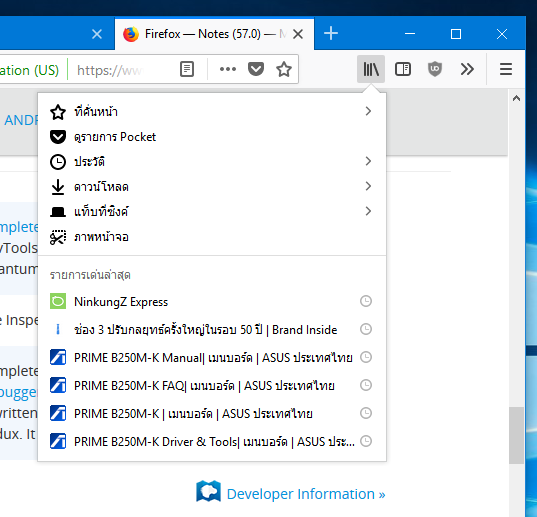Click the download arrow icon in menu

58,187
